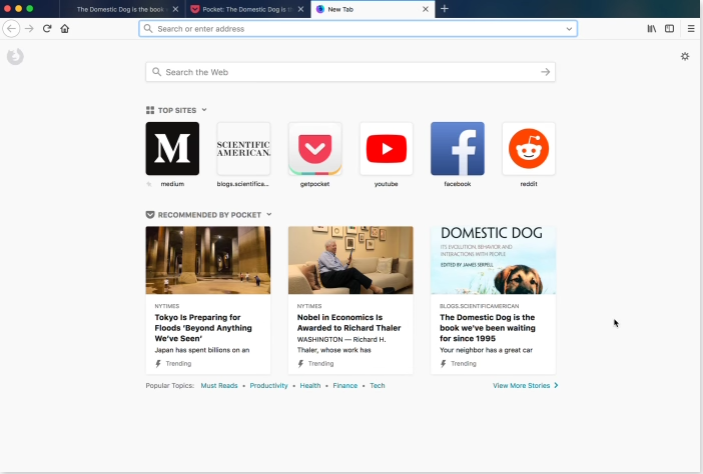Switch to The Domestic Dog tab
The width and height of the screenshot is (703, 474).
(120, 9)
